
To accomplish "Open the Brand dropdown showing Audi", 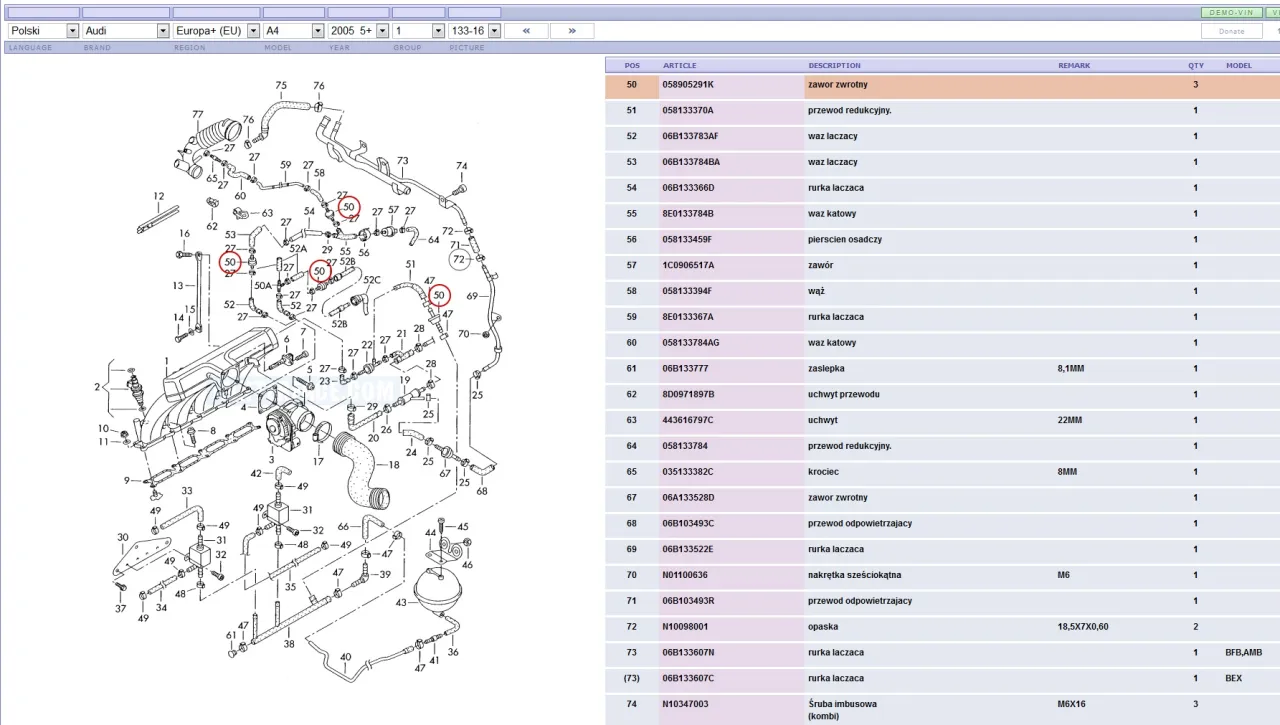I will coord(126,31).
